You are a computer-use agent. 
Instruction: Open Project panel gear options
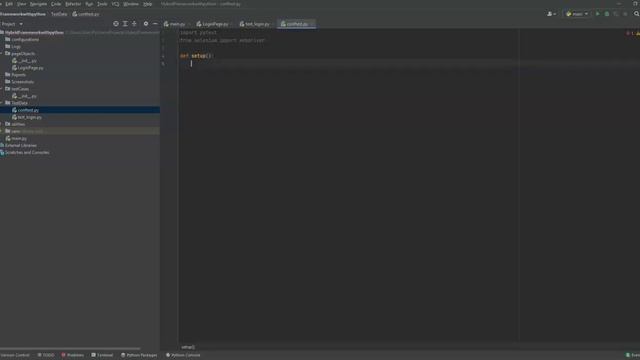point(146,24)
